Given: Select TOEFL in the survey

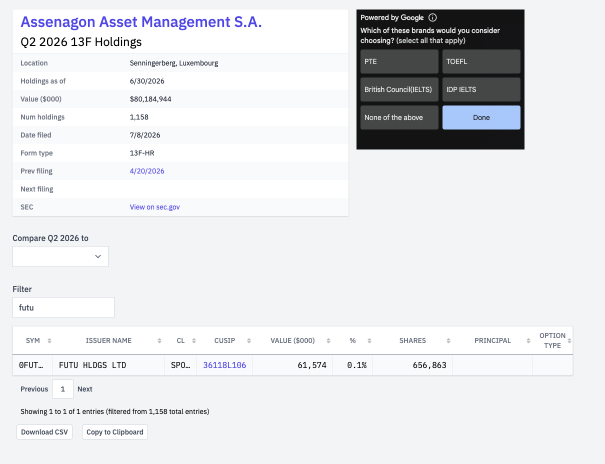Looking at the screenshot, I should pyautogui.click(x=481, y=61).
